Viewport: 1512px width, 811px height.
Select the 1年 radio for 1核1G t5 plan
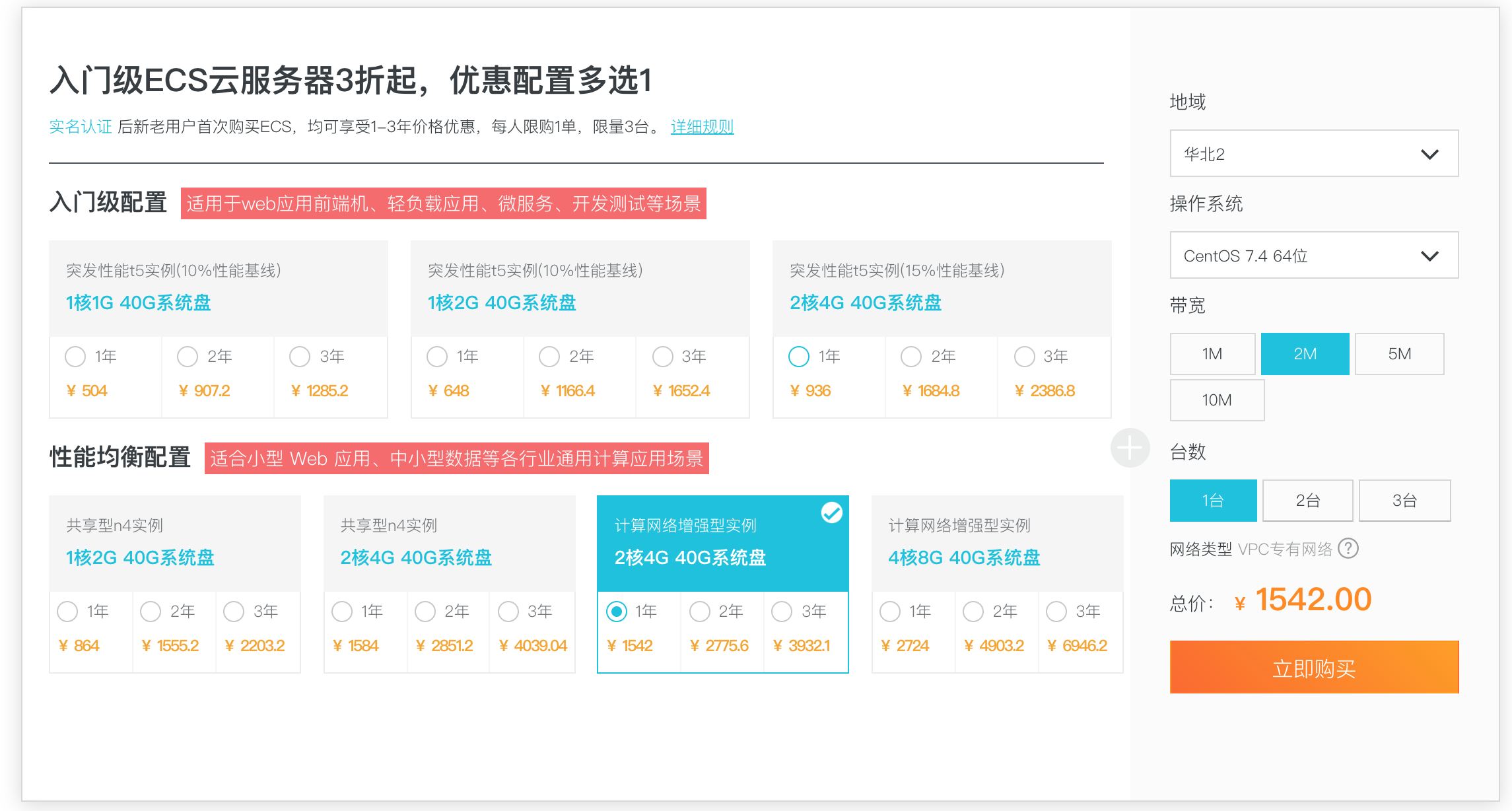pos(75,357)
